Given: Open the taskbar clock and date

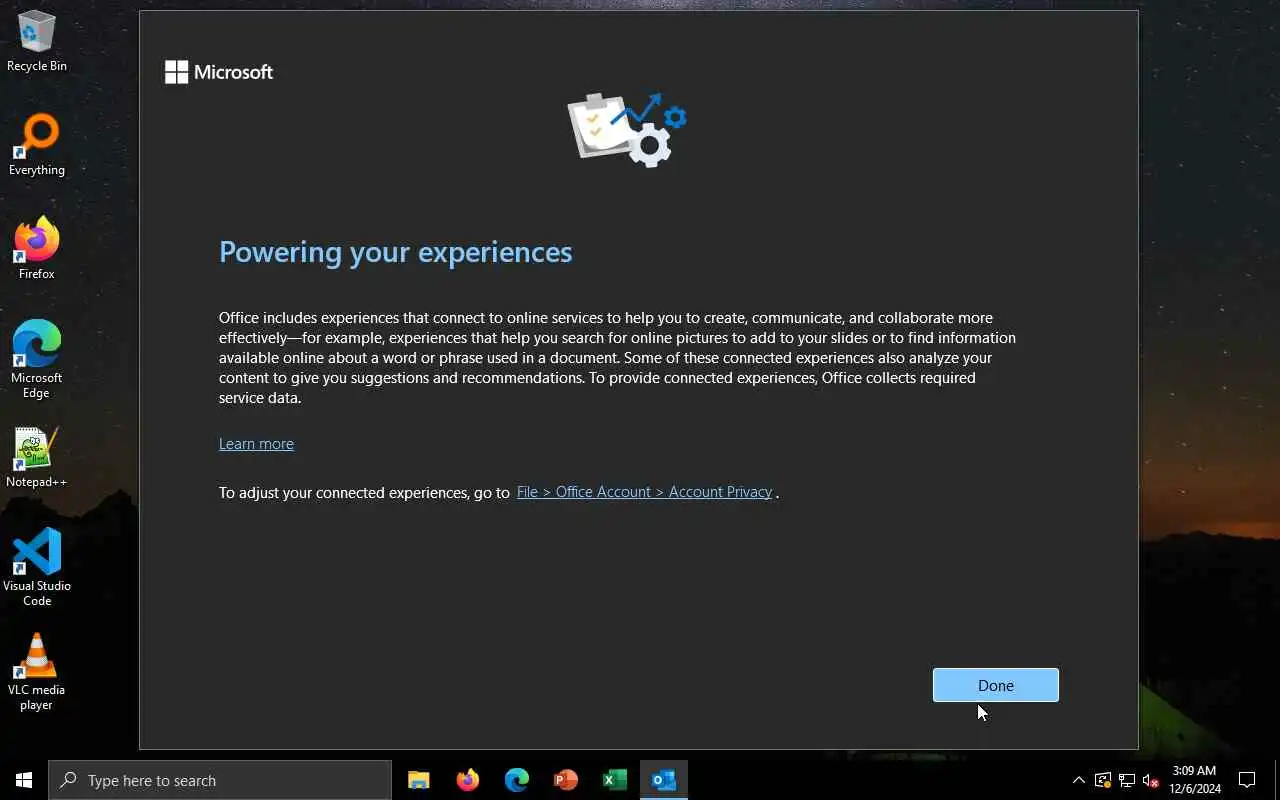Looking at the screenshot, I should click(1194, 780).
